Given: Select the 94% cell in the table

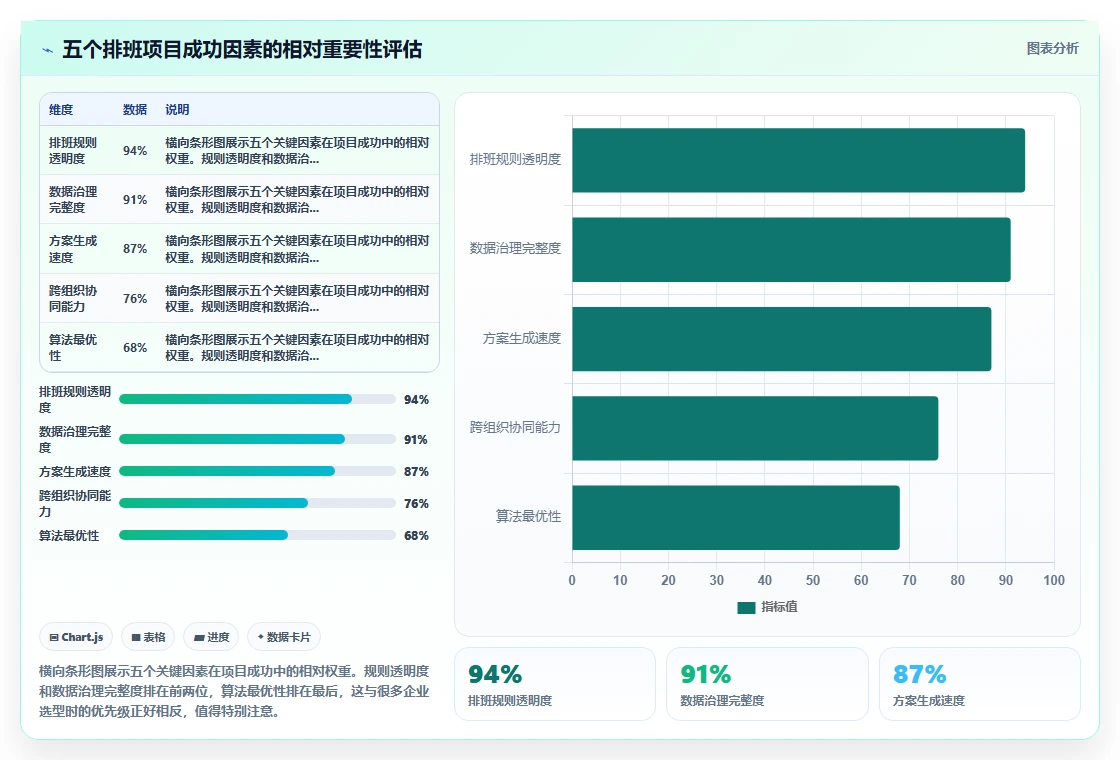Looking at the screenshot, I should (x=135, y=151).
